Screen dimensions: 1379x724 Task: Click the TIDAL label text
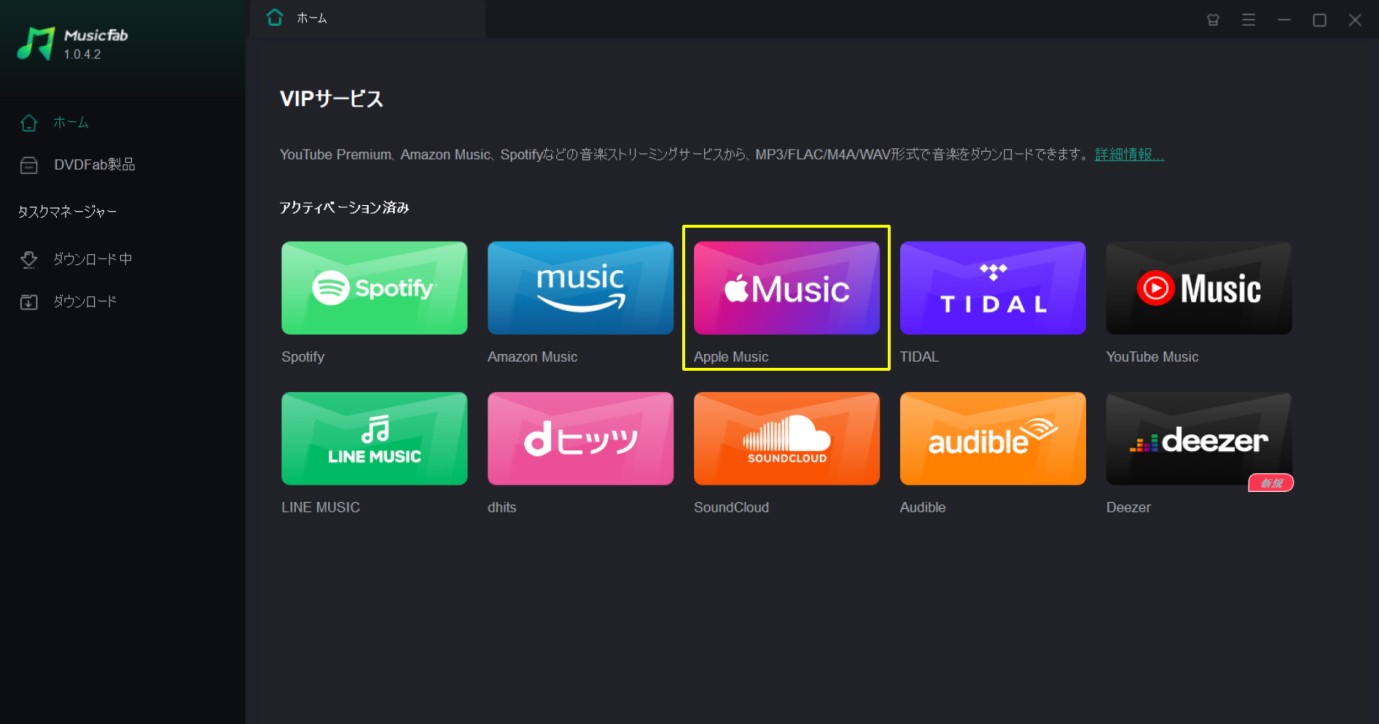(x=919, y=357)
